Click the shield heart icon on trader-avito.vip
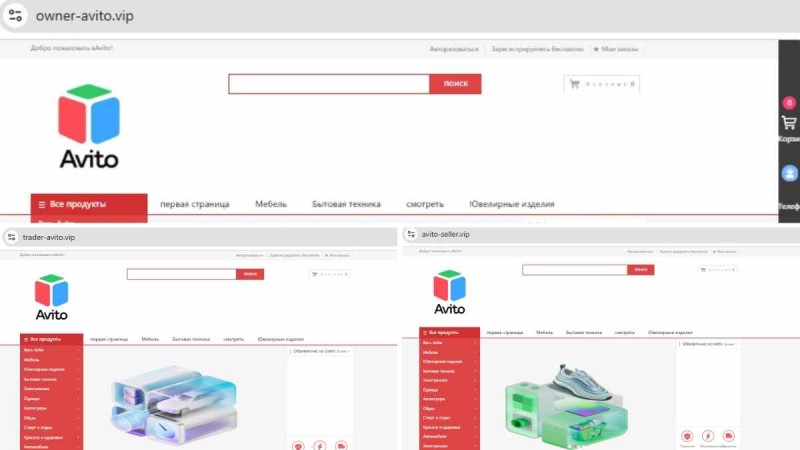 coord(298,445)
